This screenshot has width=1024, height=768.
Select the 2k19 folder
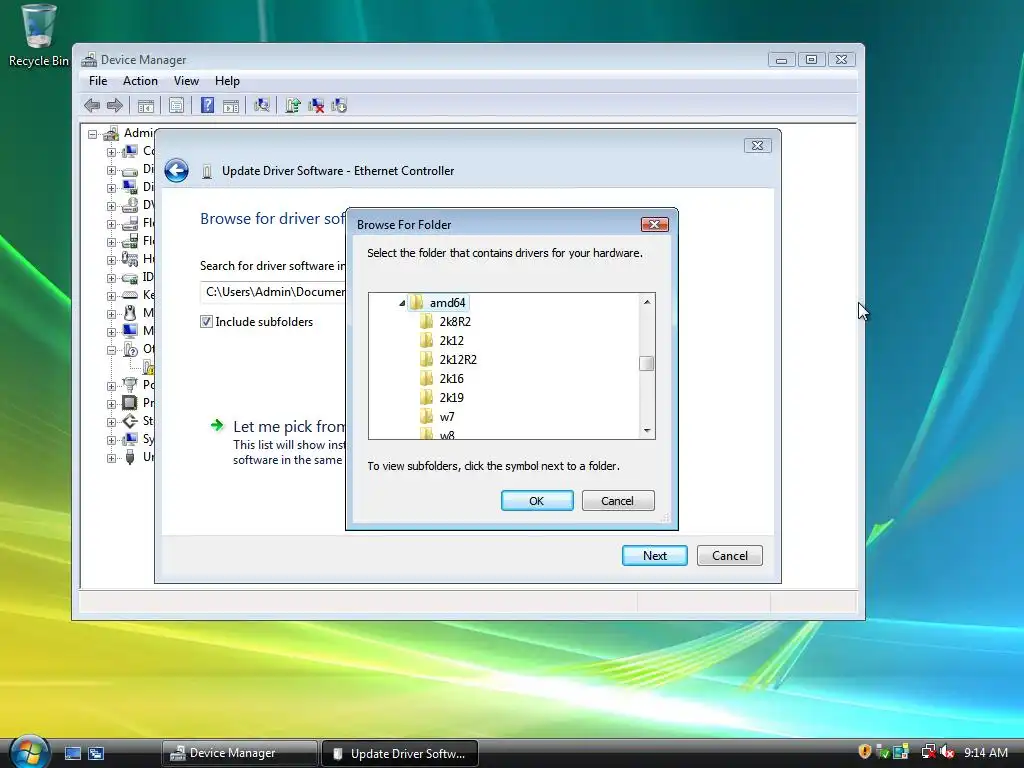pos(451,398)
